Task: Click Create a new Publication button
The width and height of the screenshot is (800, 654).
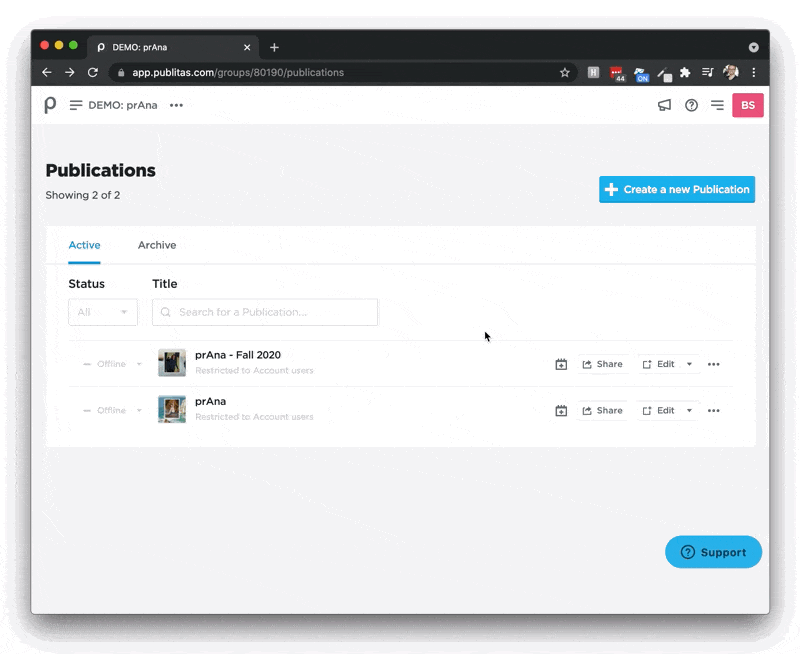Action: point(677,189)
